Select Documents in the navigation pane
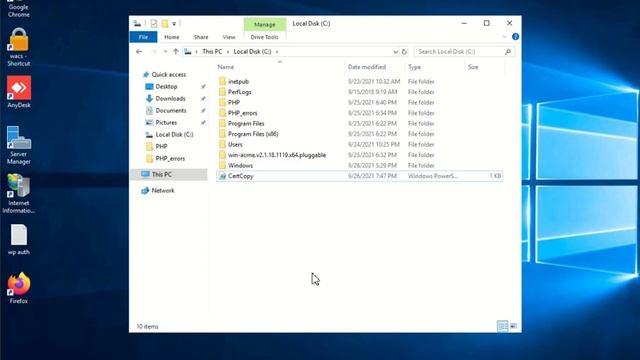Image resolution: width=640 pixels, height=360 pixels. [x=171, y=111]
